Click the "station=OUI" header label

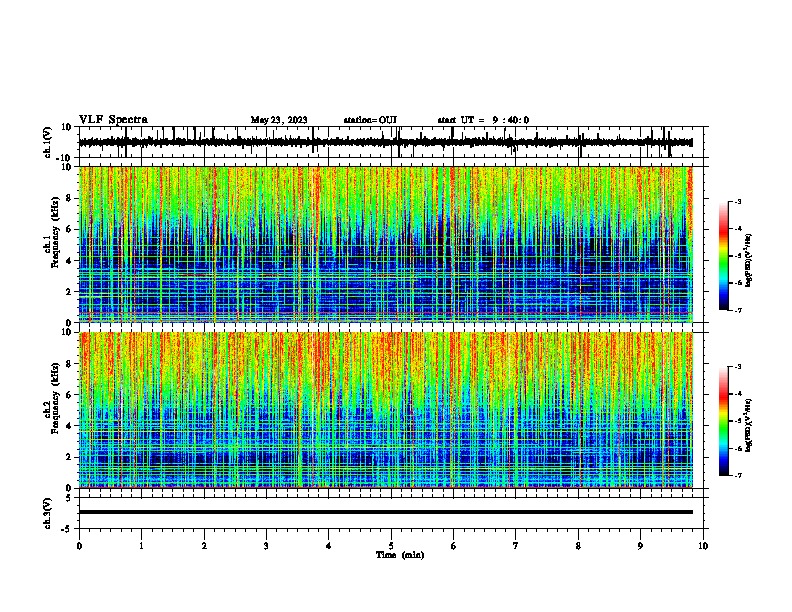tap(370, 120)
